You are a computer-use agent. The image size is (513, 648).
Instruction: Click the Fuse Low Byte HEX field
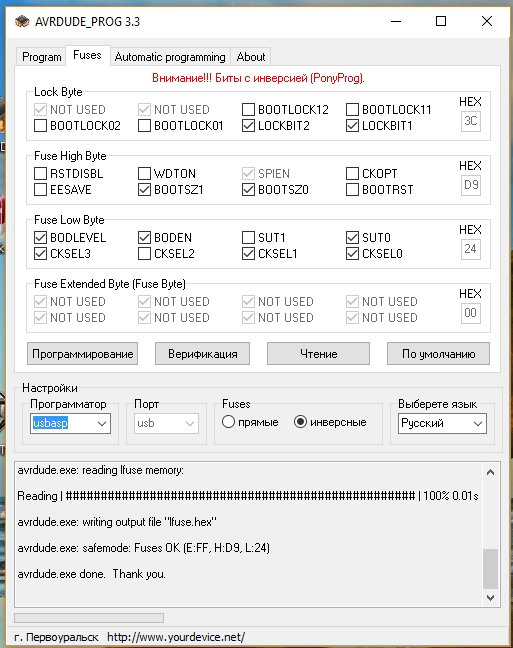point(470,249)
